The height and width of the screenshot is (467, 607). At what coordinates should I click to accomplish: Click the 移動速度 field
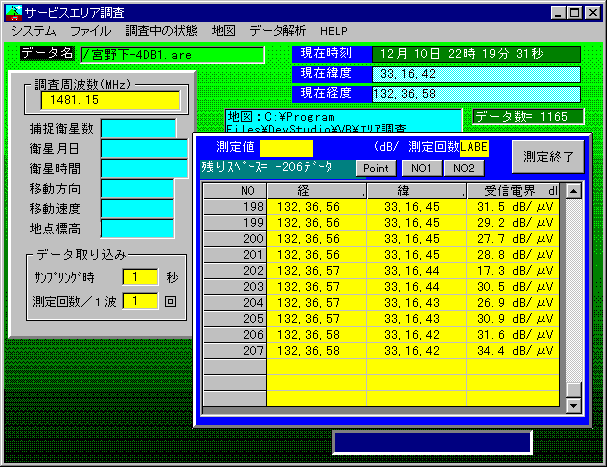137,209
